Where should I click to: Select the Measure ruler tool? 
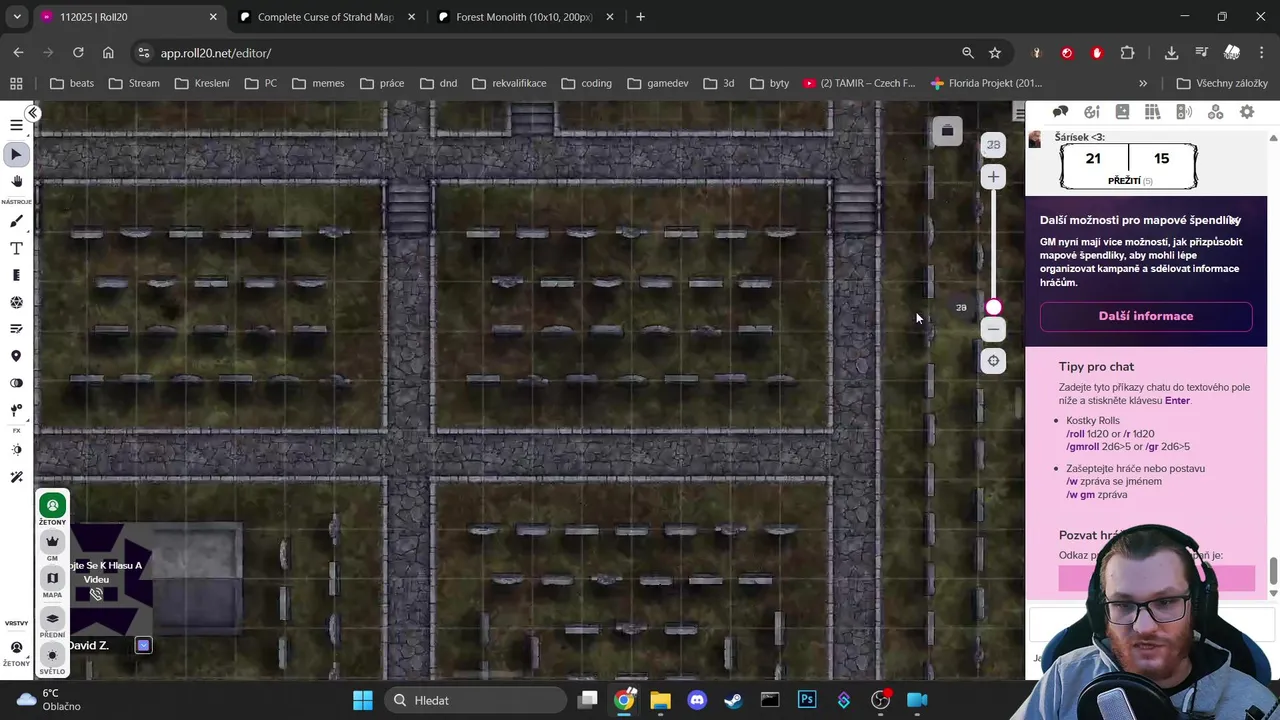coord(16,275)
